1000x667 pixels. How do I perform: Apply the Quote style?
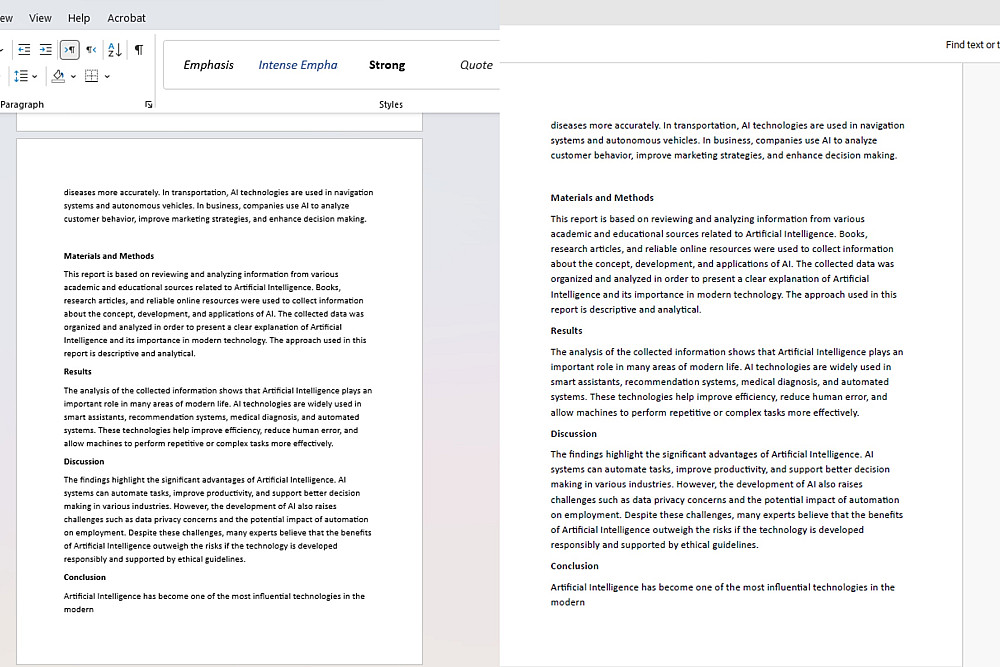click(x=476, y=65)
